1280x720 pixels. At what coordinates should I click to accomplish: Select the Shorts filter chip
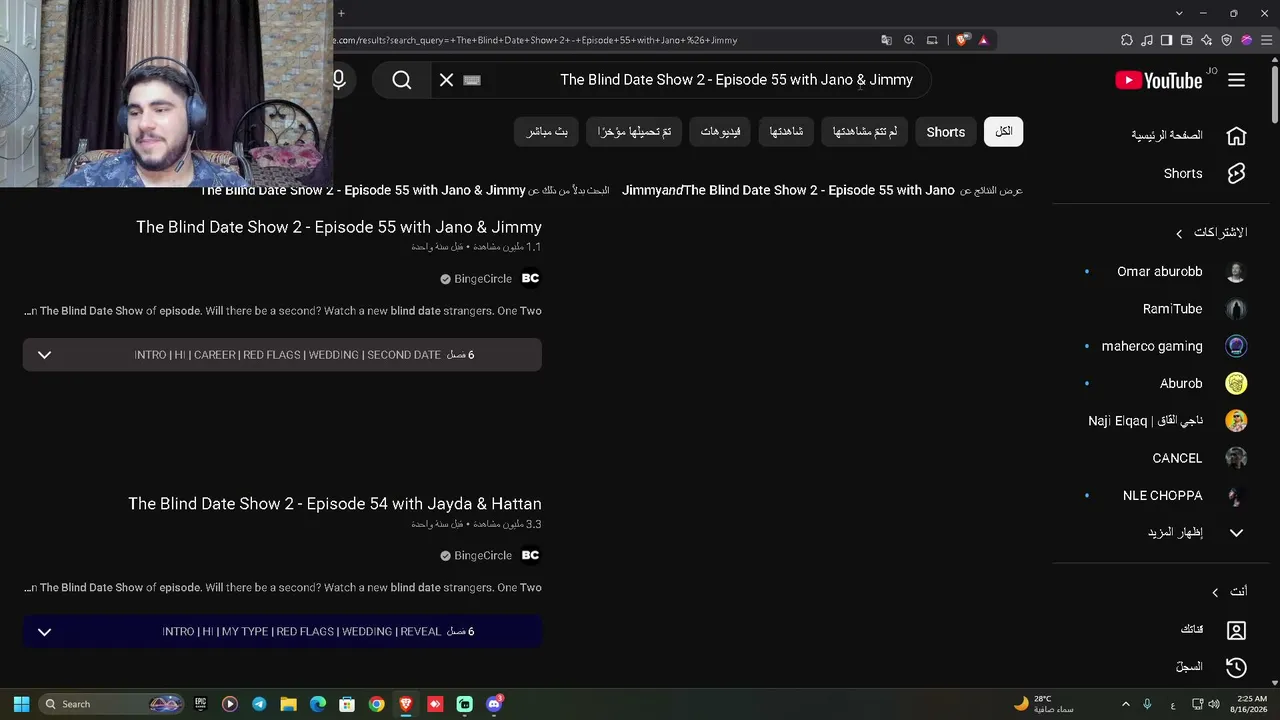(x=946, y=132)
